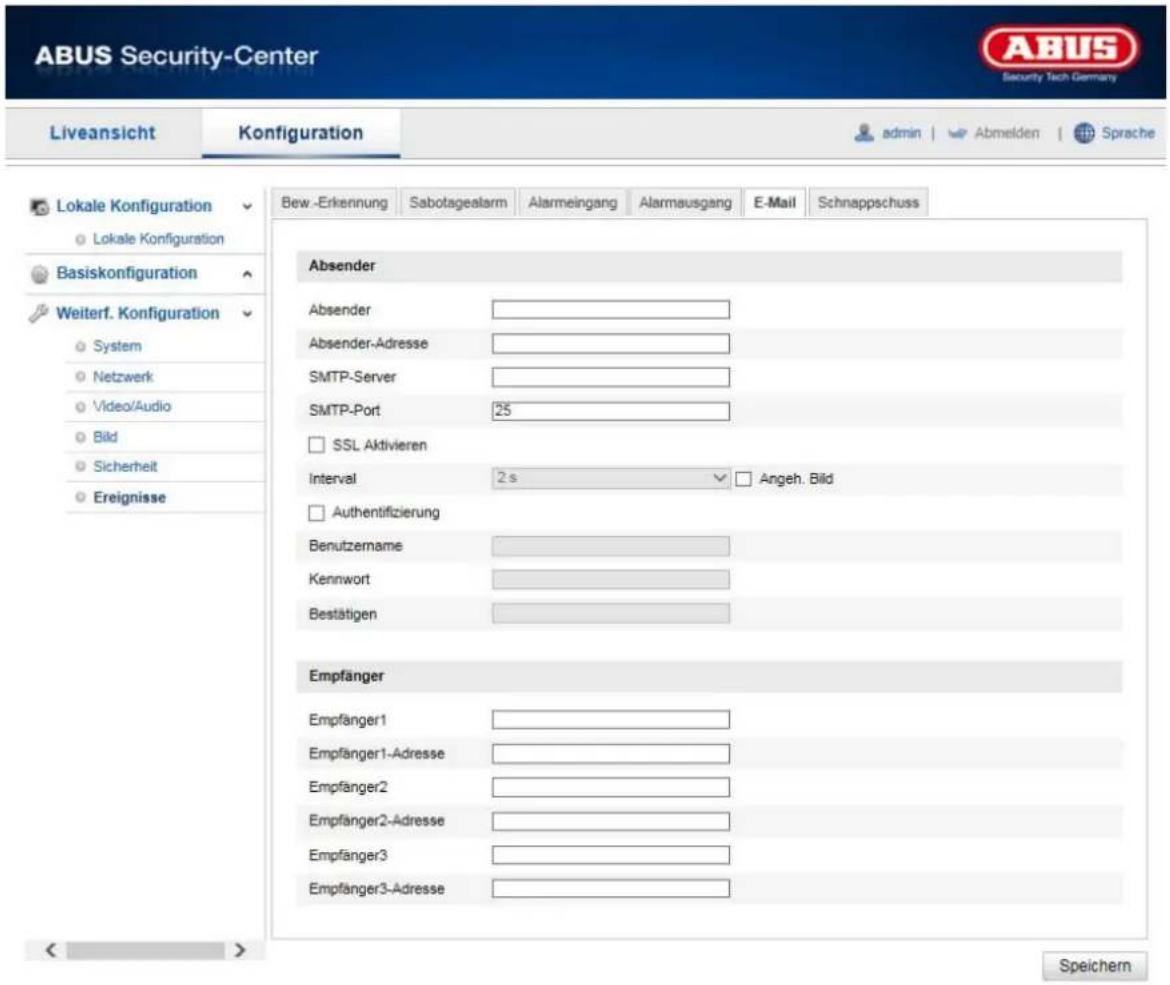Viewport: 1170px width, 985px height.
Task: Open Video/Audio in the sidebar
Action: click(x=131, y=407)
